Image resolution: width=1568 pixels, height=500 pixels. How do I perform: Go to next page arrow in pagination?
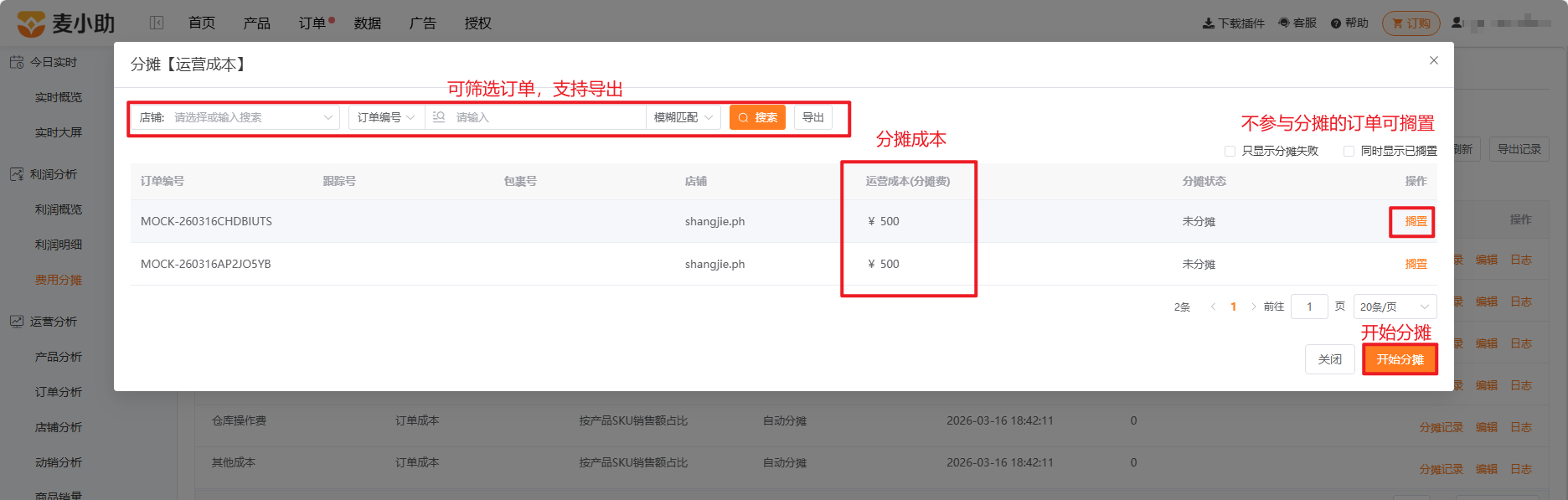point(1254,307)
